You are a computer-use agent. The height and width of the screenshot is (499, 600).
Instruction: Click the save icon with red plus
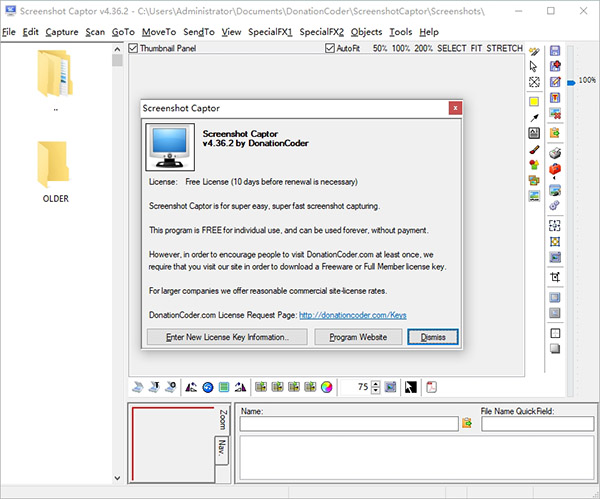pos(555,66)
